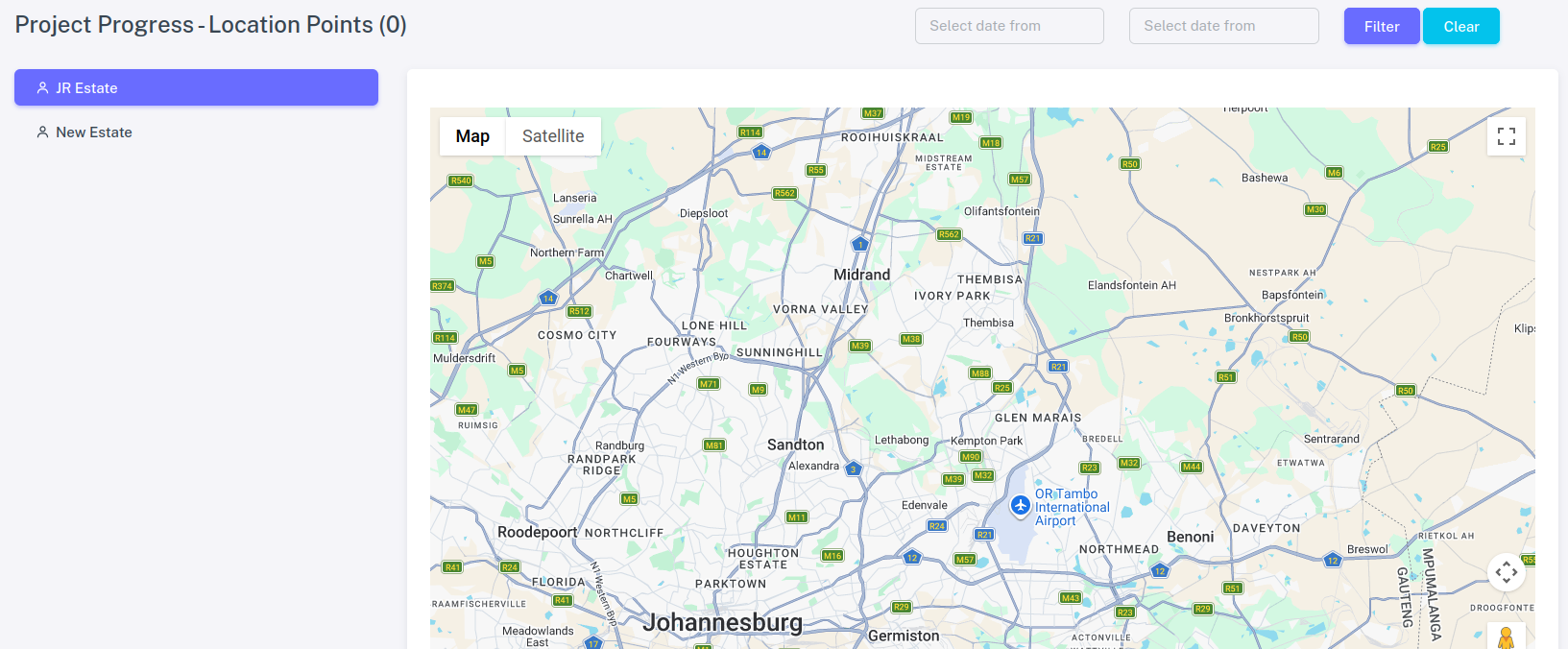Click the Lethabong map label
Viewport: 1568px width, 649px height.
[x=902, y=440]
